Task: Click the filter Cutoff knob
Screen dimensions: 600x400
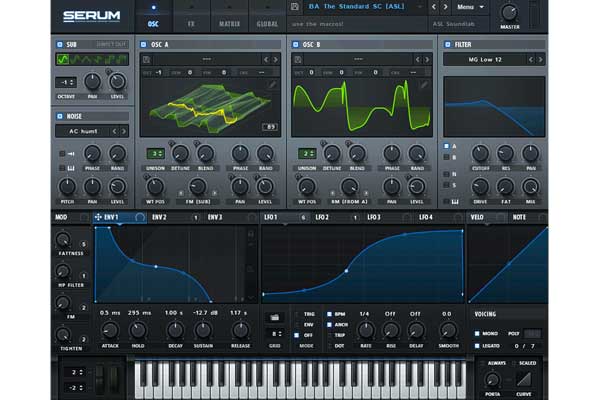Action: click(480, 153)
